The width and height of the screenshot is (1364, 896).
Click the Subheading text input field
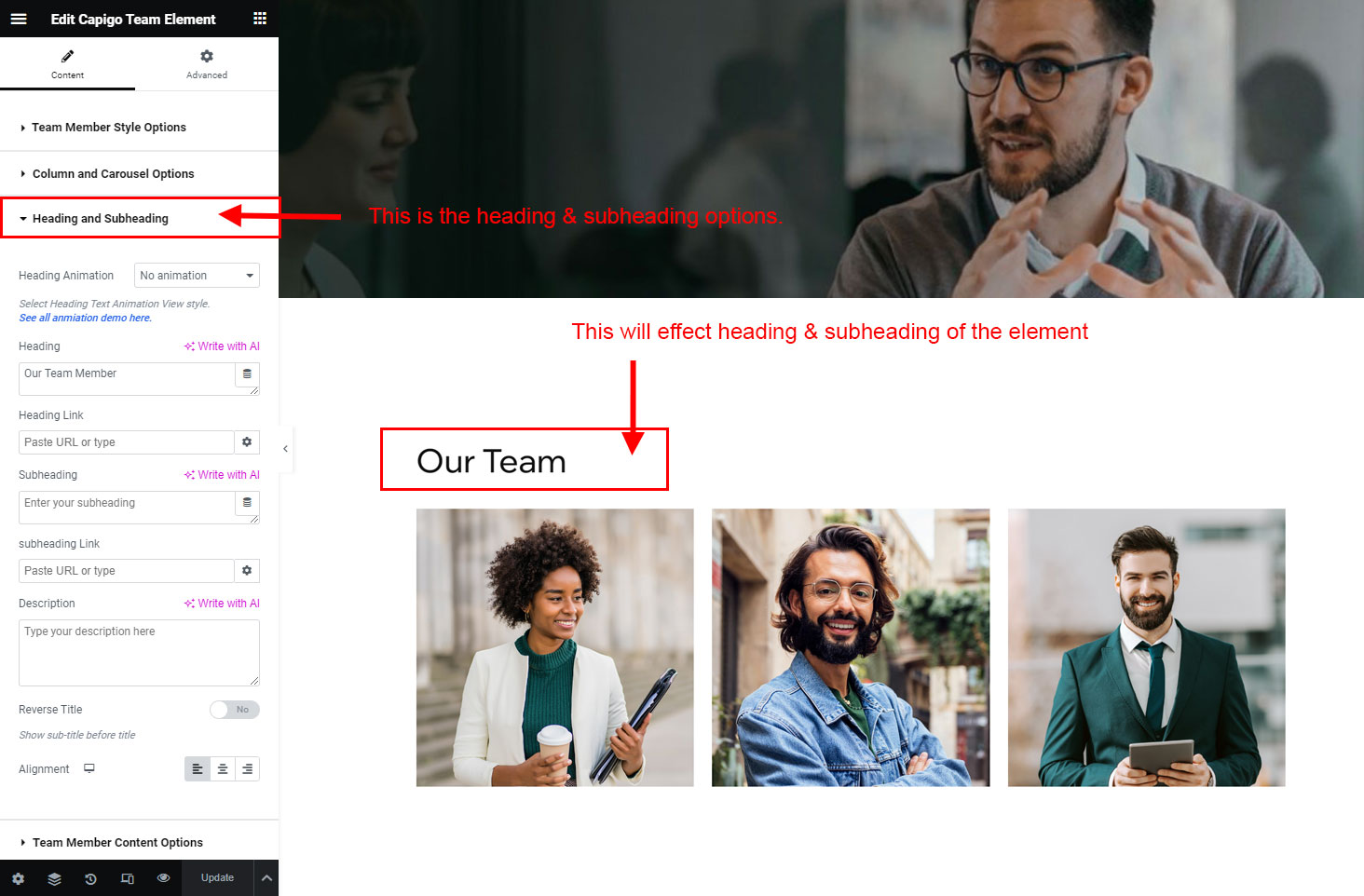(127, 508)
